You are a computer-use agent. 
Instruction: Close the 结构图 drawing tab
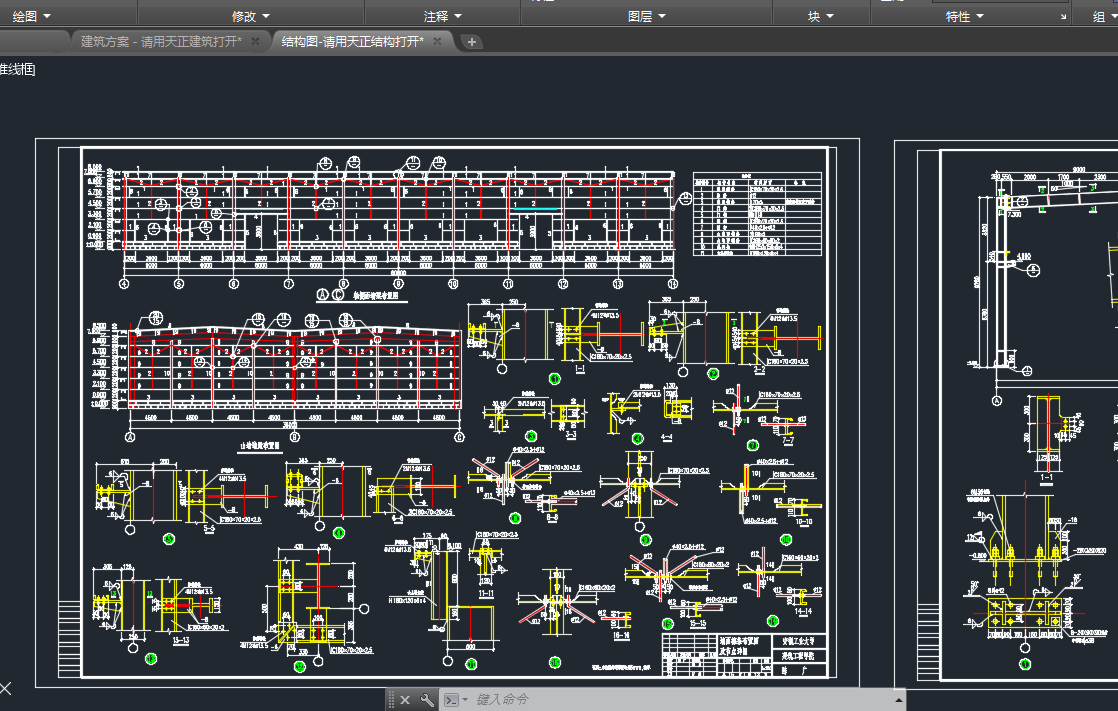[438, 41]
